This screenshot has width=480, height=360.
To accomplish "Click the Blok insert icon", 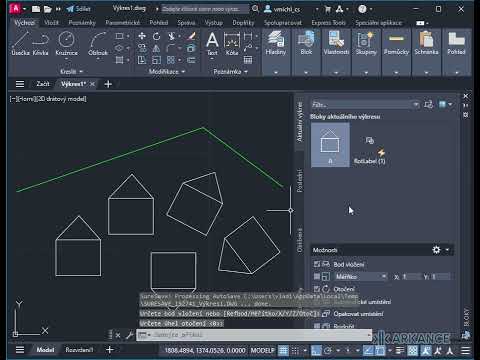I will (306, 43).
